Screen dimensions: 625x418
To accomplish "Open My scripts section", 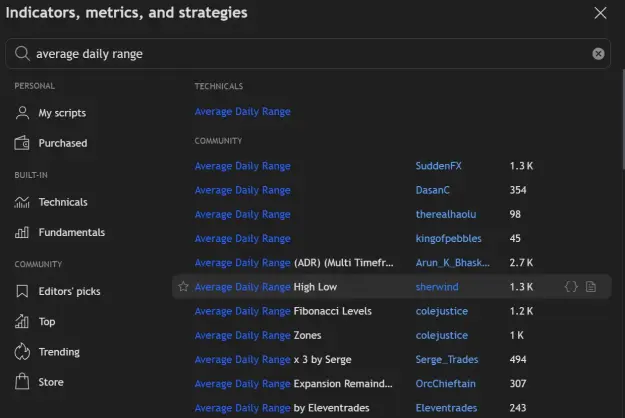I will pos(51,113).
